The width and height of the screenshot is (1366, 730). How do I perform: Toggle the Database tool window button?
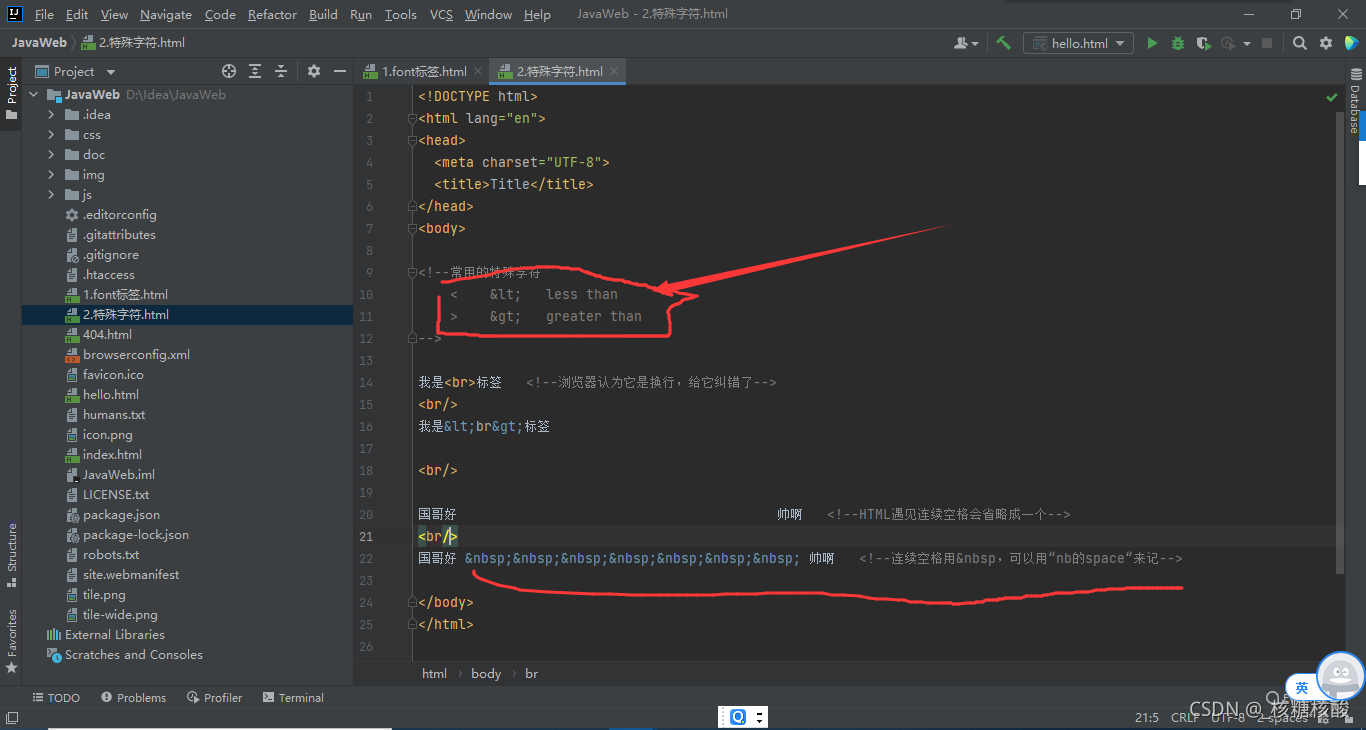[1355, 100]
